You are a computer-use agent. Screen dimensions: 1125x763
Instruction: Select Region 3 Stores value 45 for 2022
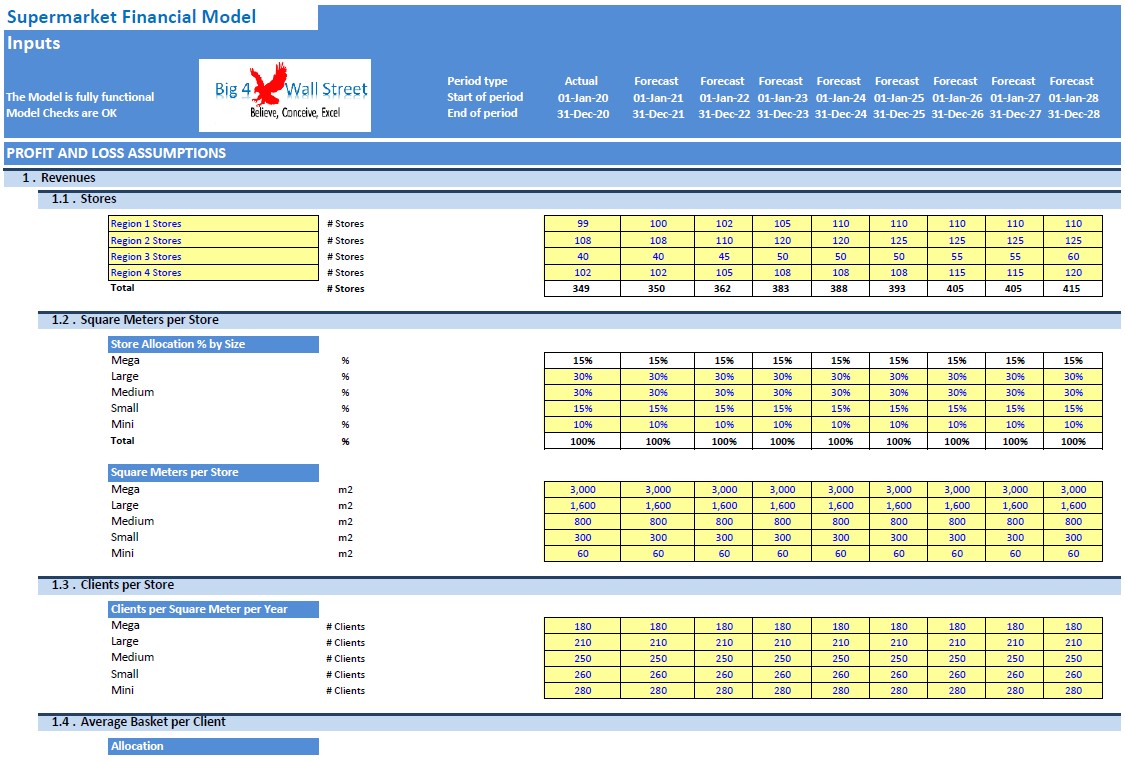tap(724, 256)
